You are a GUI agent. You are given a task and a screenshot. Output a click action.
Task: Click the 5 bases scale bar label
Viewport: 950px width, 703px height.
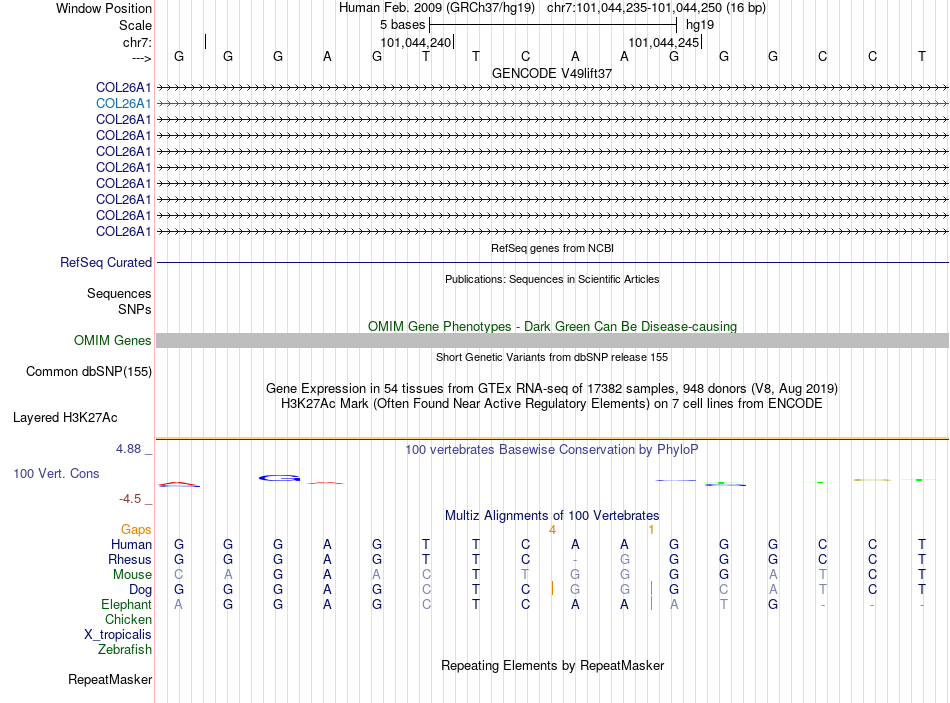point(402,25)
